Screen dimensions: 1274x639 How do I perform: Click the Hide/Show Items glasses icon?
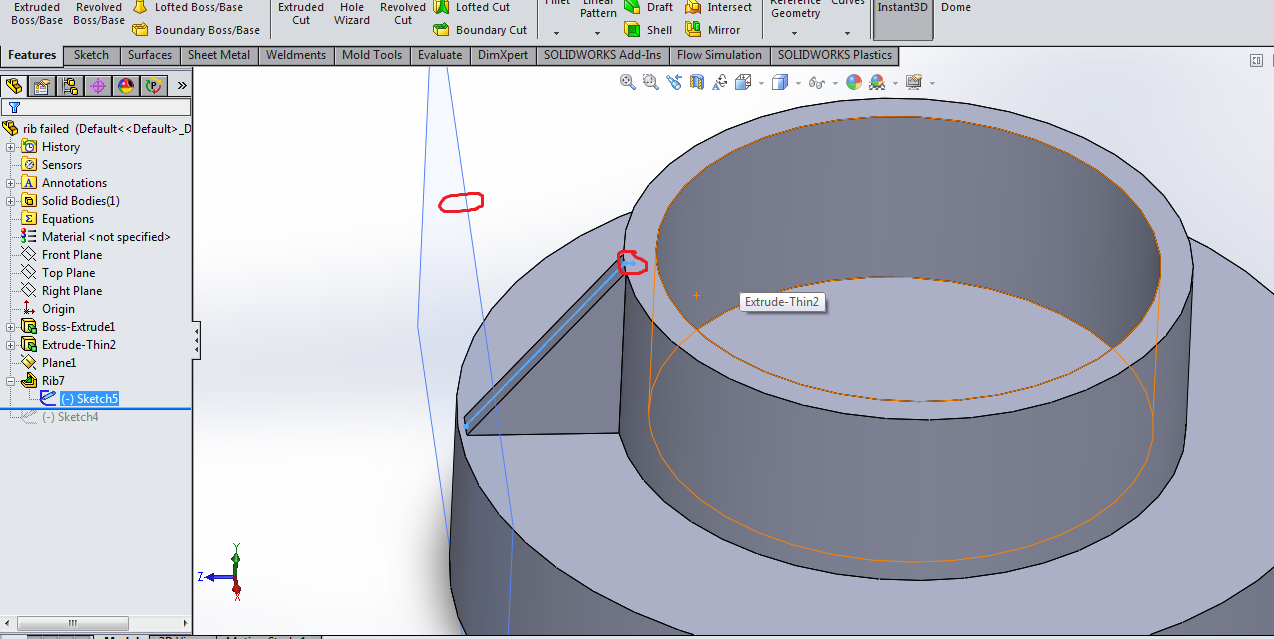pos(816,82)
